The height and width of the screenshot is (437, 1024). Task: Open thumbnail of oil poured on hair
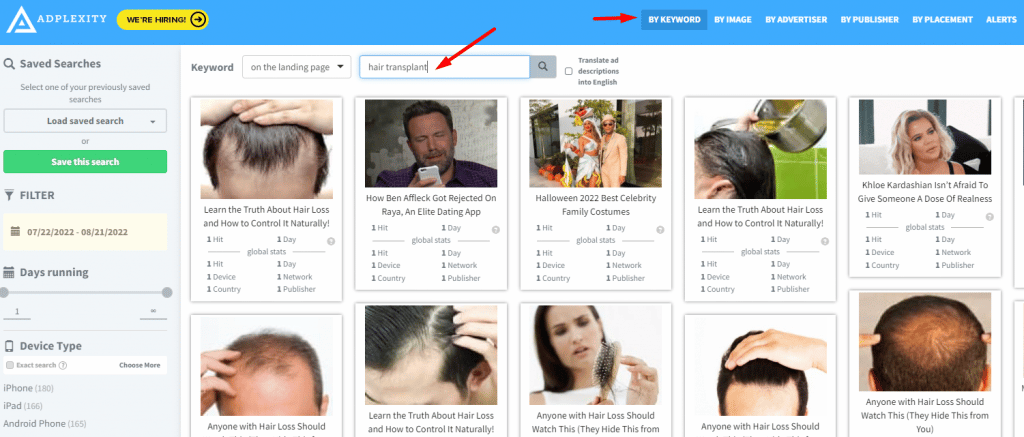tap(760, 149)
